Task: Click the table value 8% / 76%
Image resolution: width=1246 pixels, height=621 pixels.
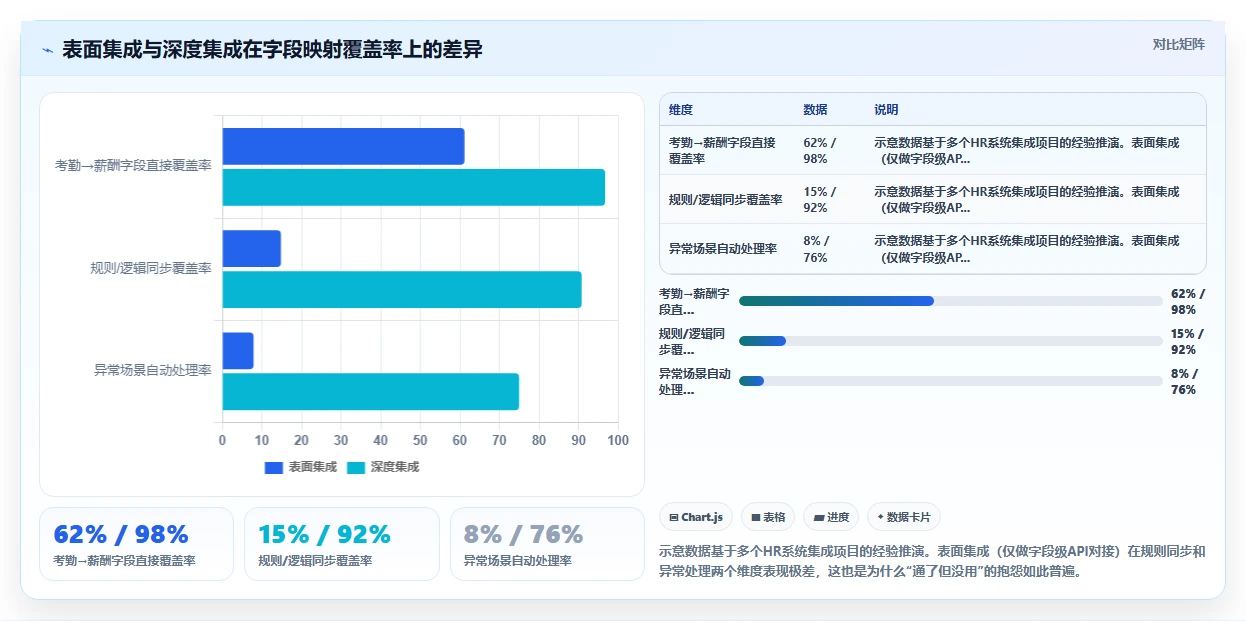Action: 817,248
